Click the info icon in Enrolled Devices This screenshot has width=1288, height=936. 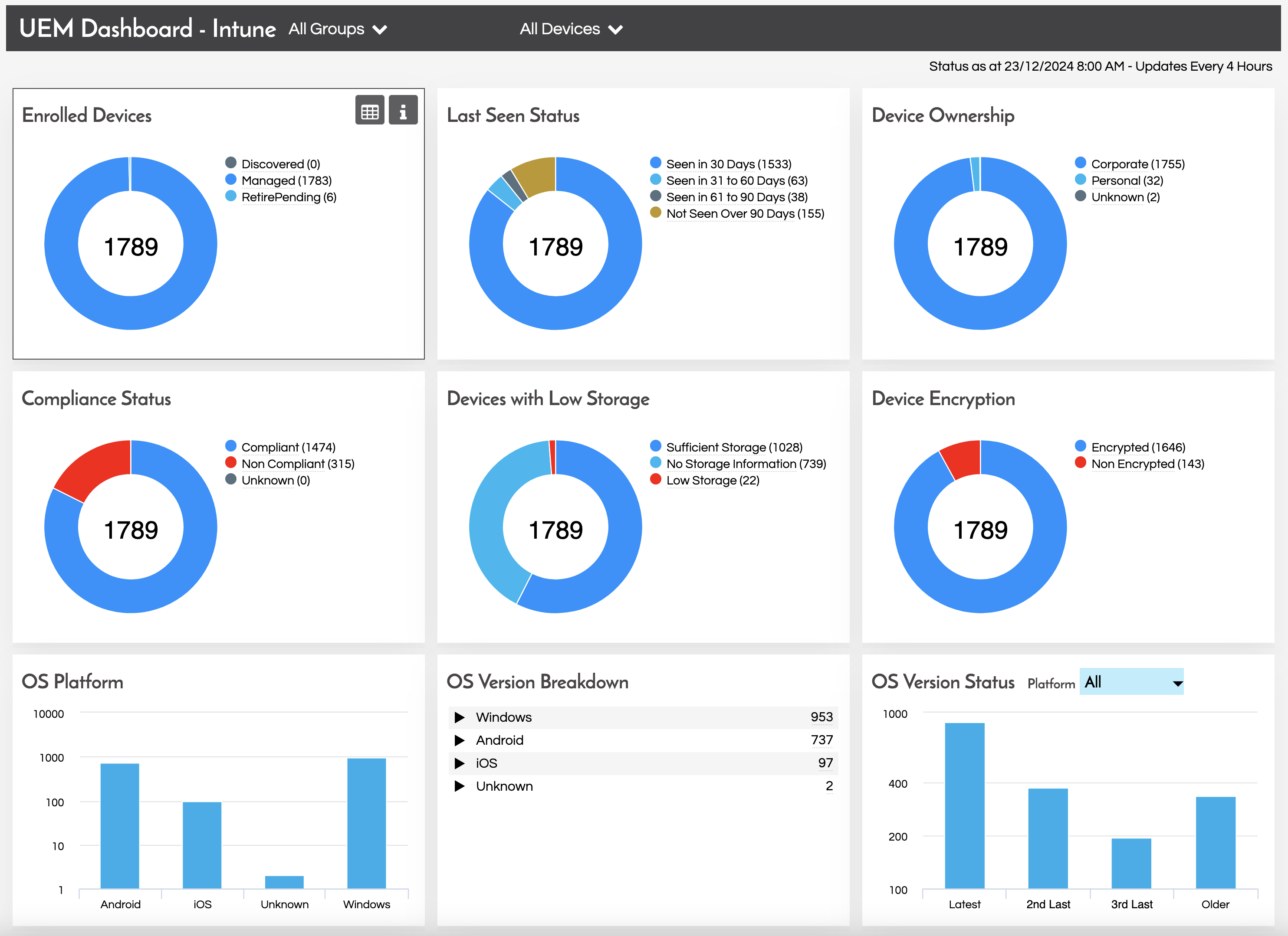click(403, 110)
